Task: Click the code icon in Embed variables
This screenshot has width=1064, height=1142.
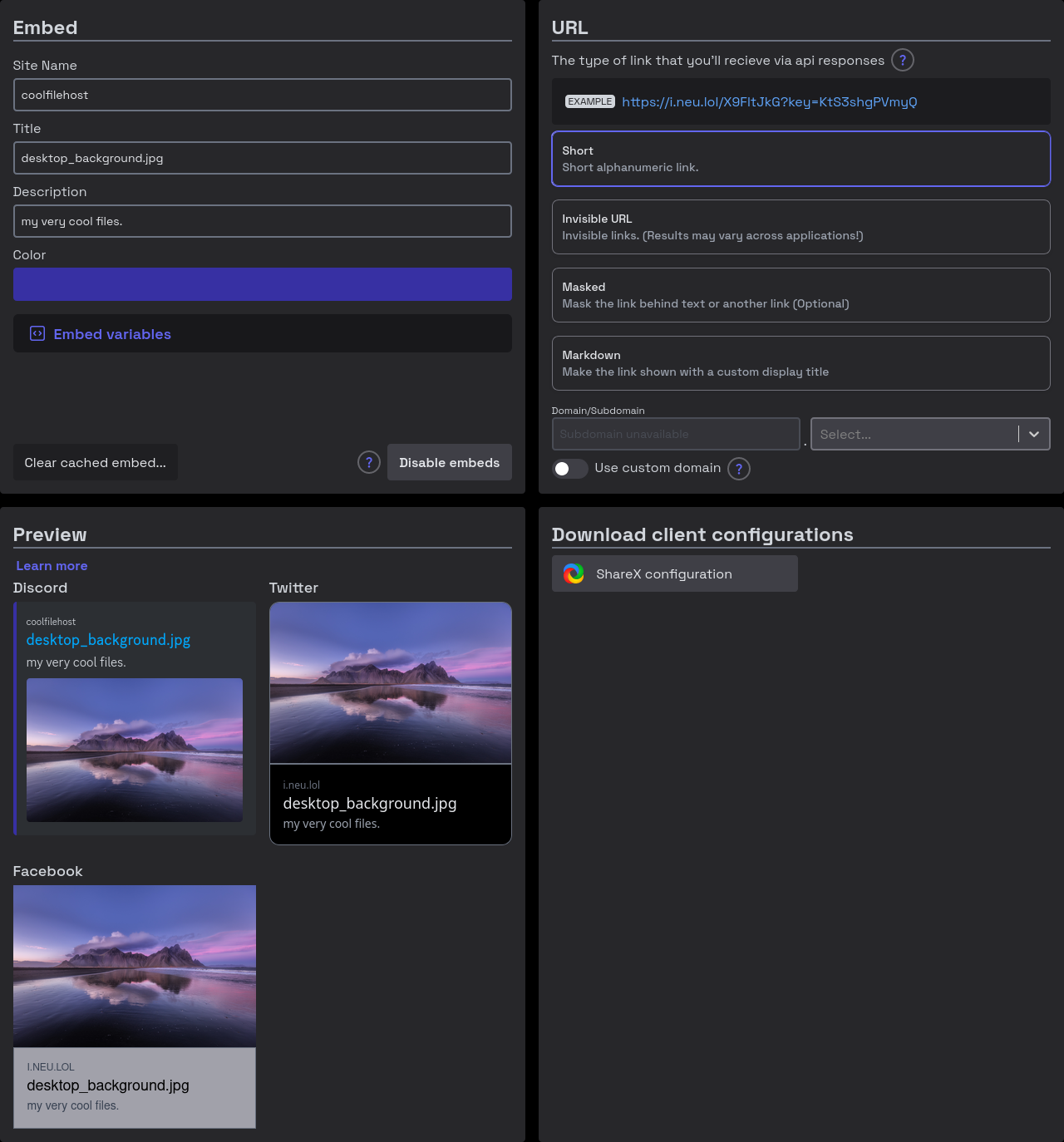Action: coord(37,333)
